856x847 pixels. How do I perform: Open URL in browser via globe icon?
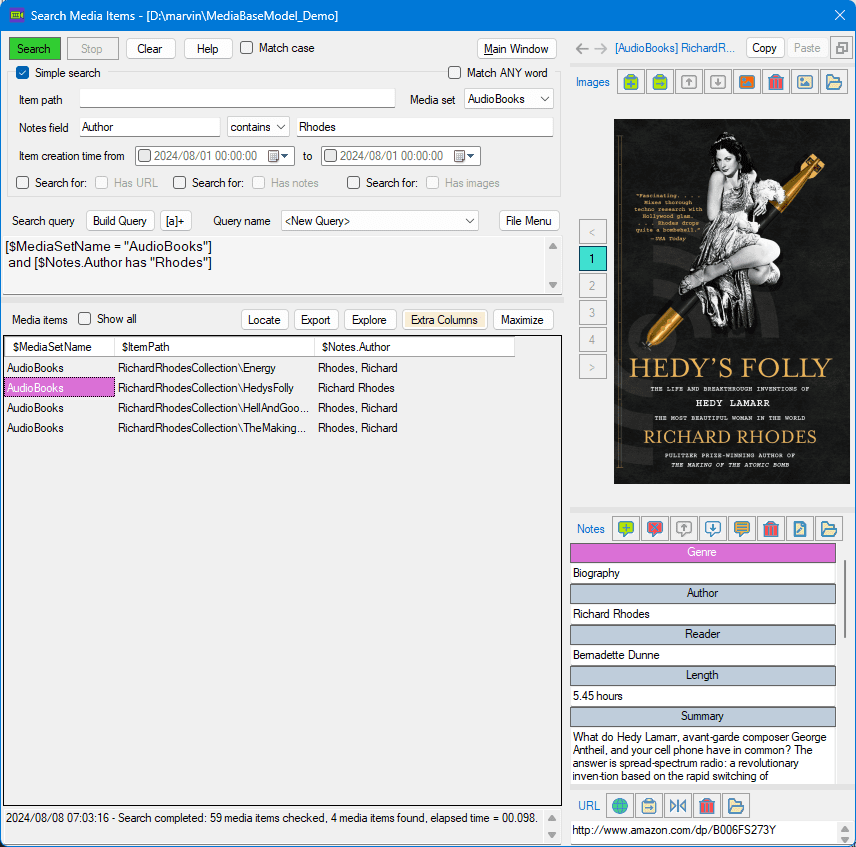(x=620, y=806)
